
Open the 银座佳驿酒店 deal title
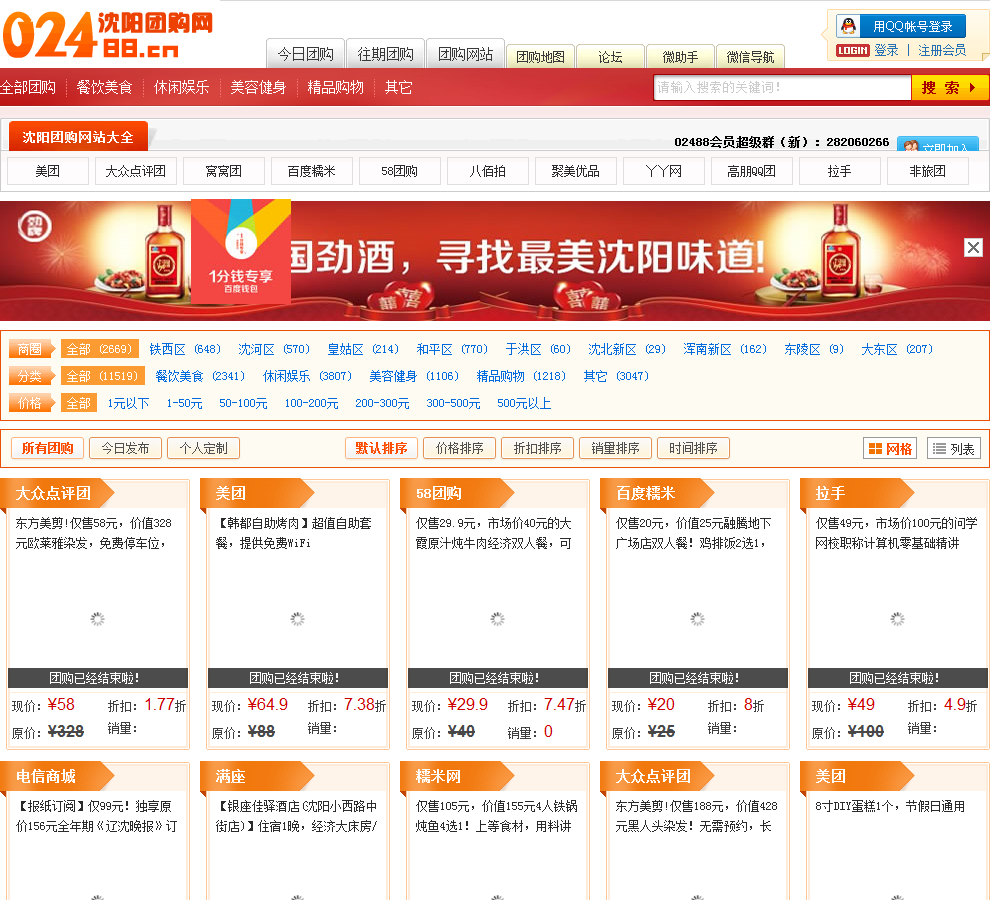coord(296,816)
